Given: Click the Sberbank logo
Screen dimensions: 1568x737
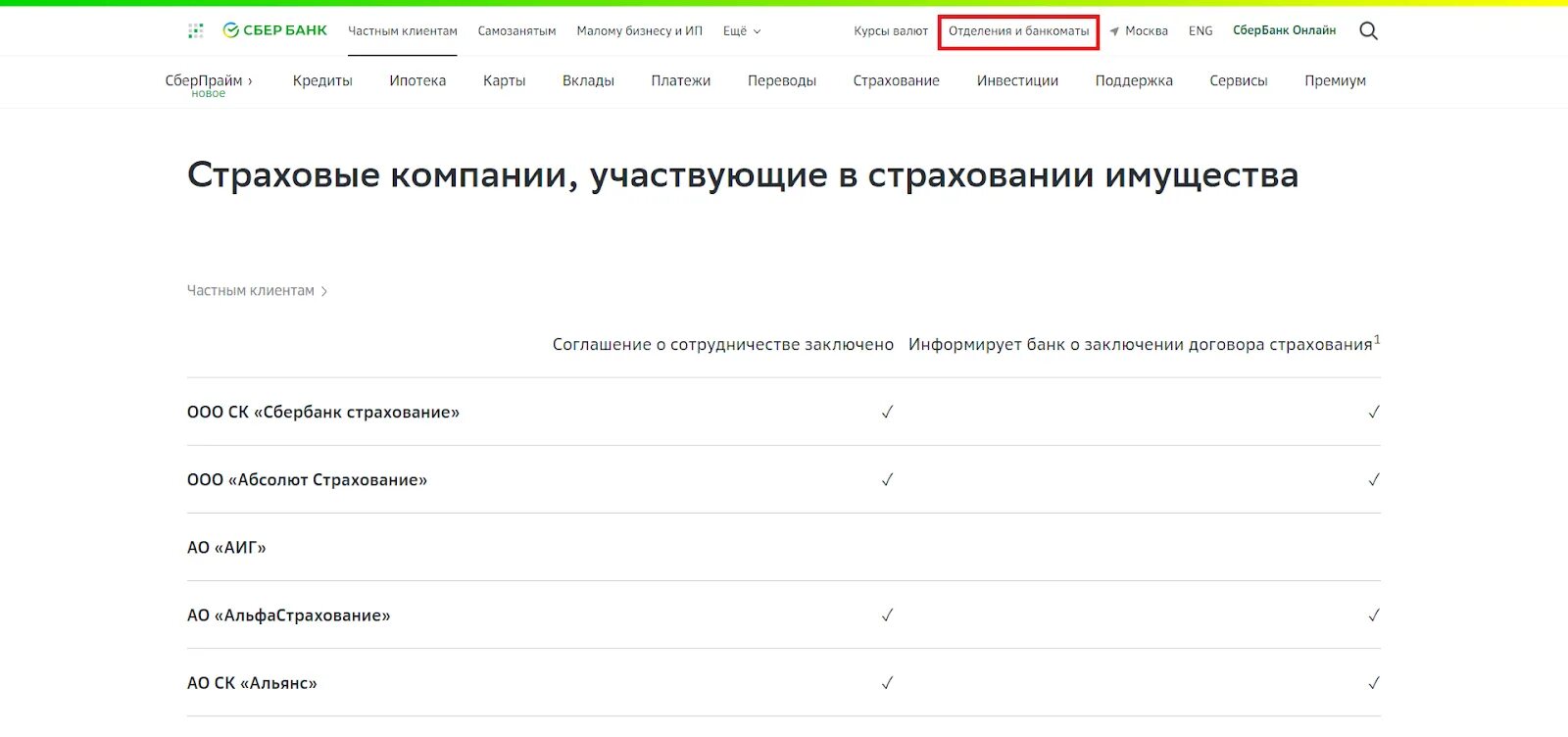Looking at the screenshot, I should tap(275, 30).
